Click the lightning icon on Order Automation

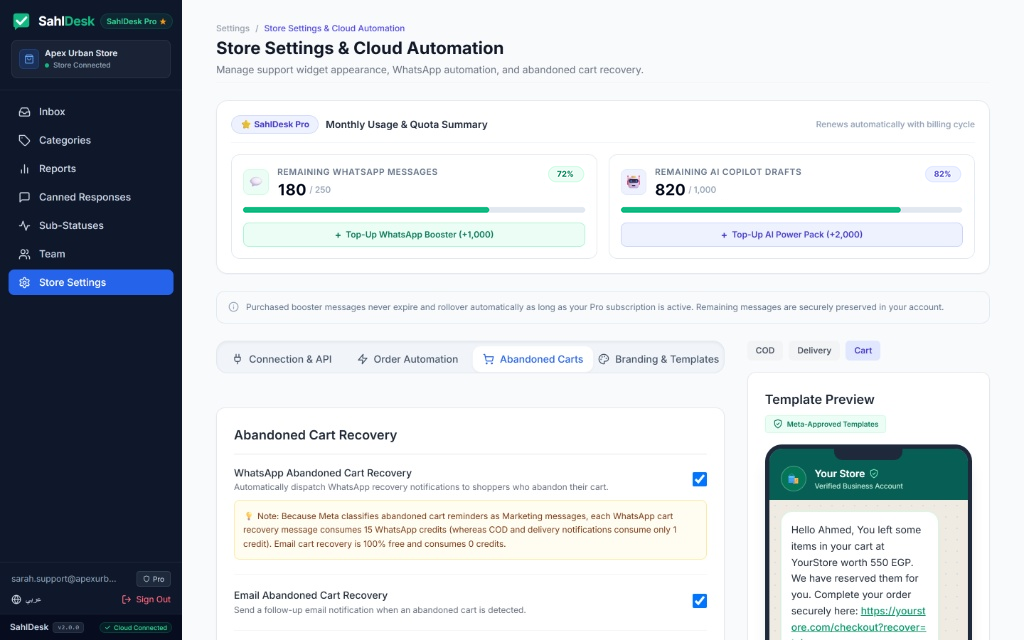pyautogui.click(x=362, y=359)
